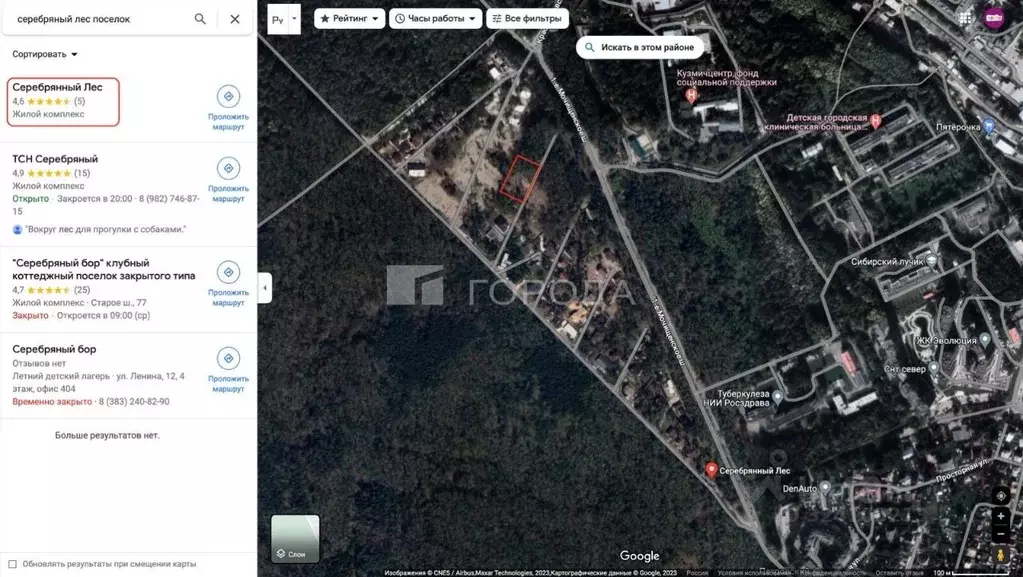Open the account avatar
This screenshot has width=1023, height=577.
[x=995, y=18]
